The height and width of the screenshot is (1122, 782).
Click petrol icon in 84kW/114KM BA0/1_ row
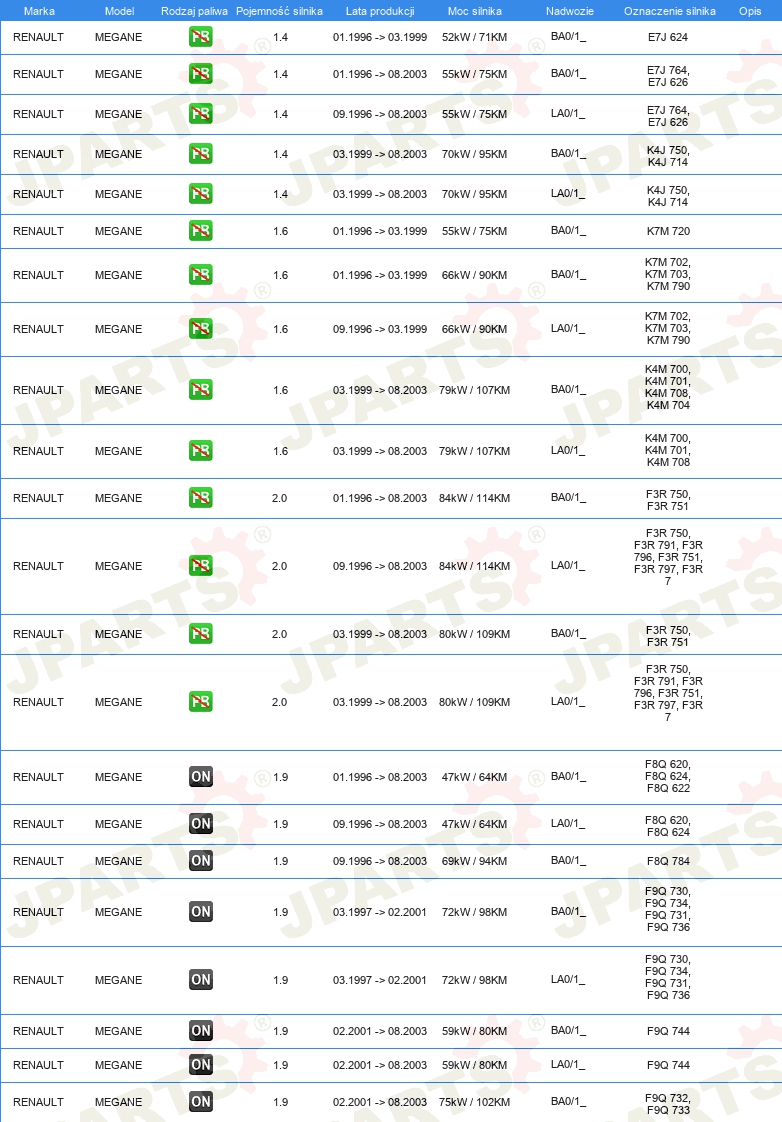point(200,498)
